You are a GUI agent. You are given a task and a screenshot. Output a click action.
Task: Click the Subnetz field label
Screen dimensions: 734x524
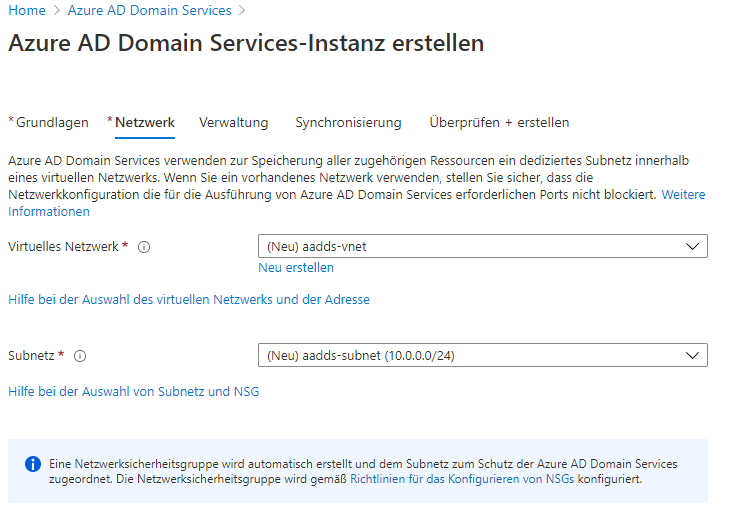[31, 356]
